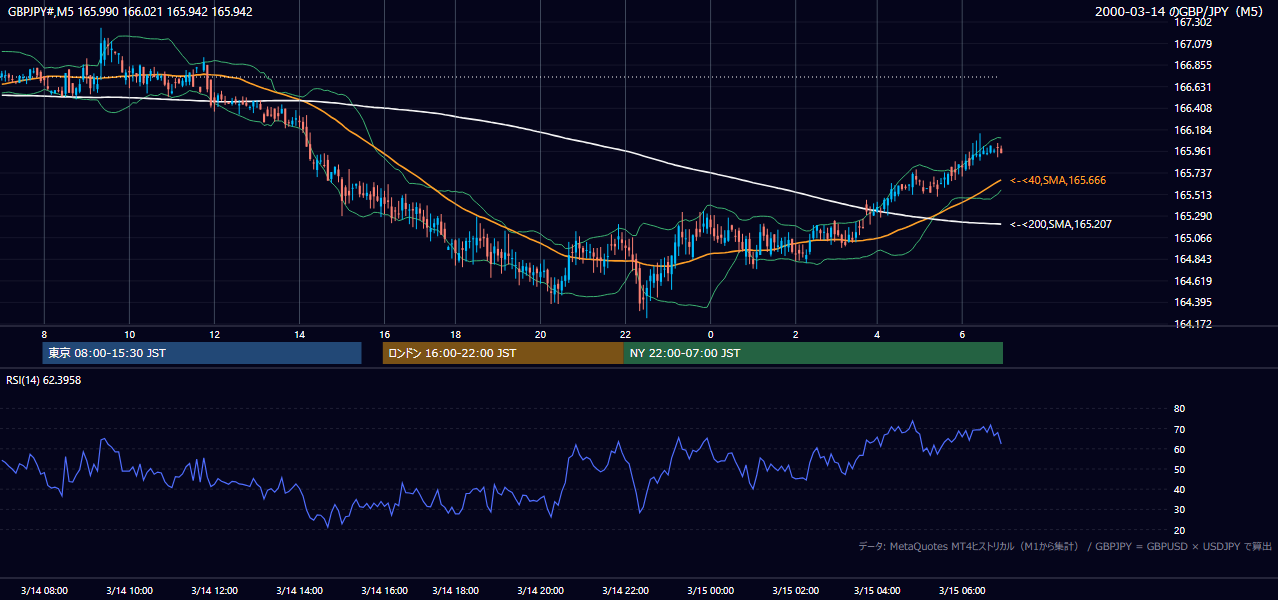Click the 3/14 22:00 bottom time label
Viewport: 1278px width, 600px height.
coord(626,591)
